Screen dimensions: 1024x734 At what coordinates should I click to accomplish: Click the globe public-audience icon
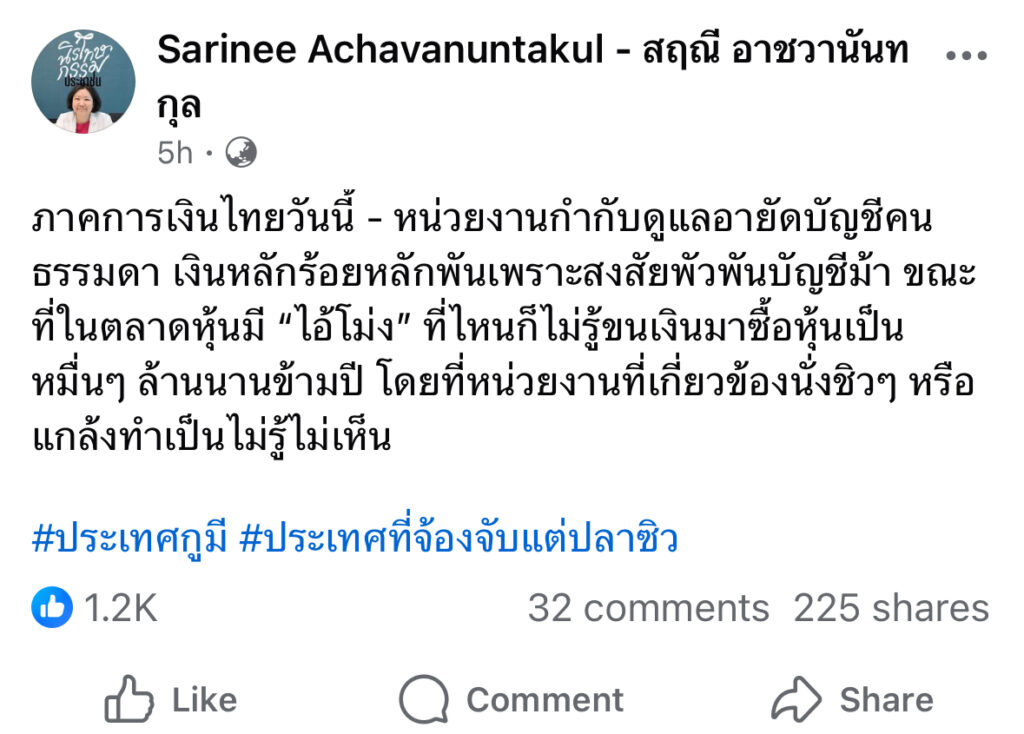tap(241, 152)
